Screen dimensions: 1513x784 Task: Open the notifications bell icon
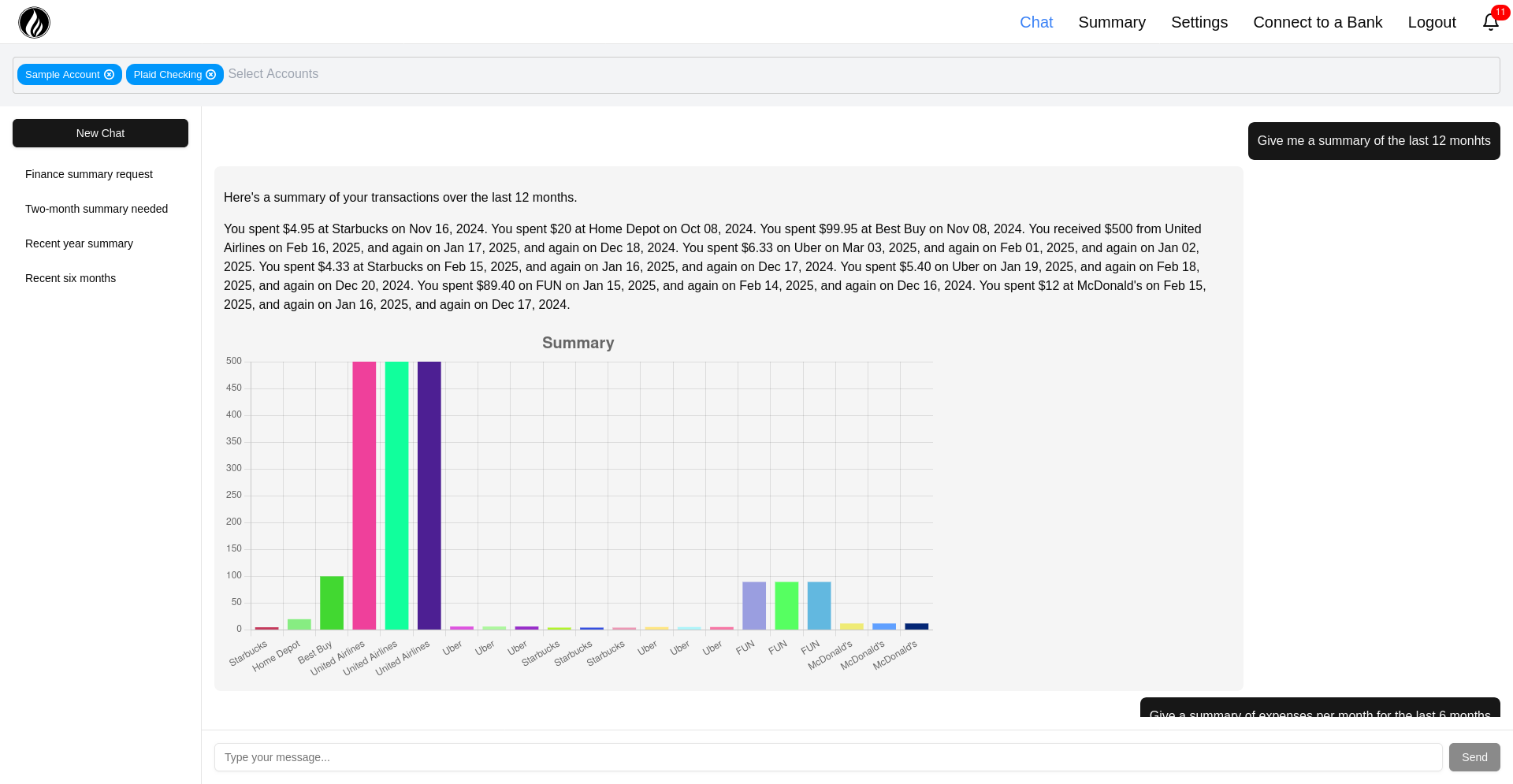pos(1490,22)
